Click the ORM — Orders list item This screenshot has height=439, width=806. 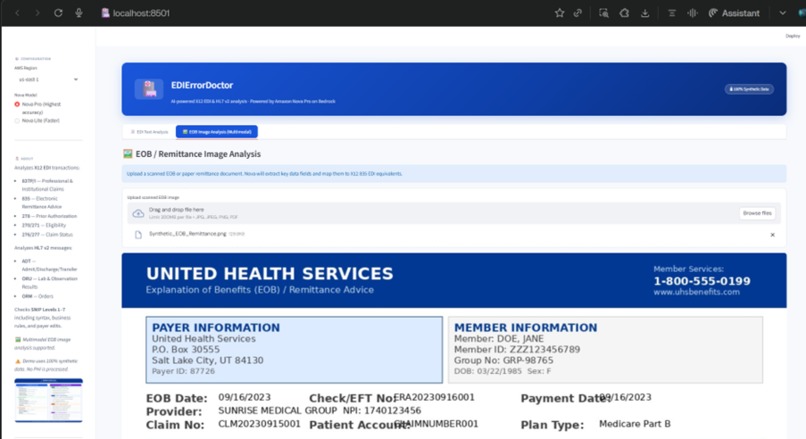point(38,296)
